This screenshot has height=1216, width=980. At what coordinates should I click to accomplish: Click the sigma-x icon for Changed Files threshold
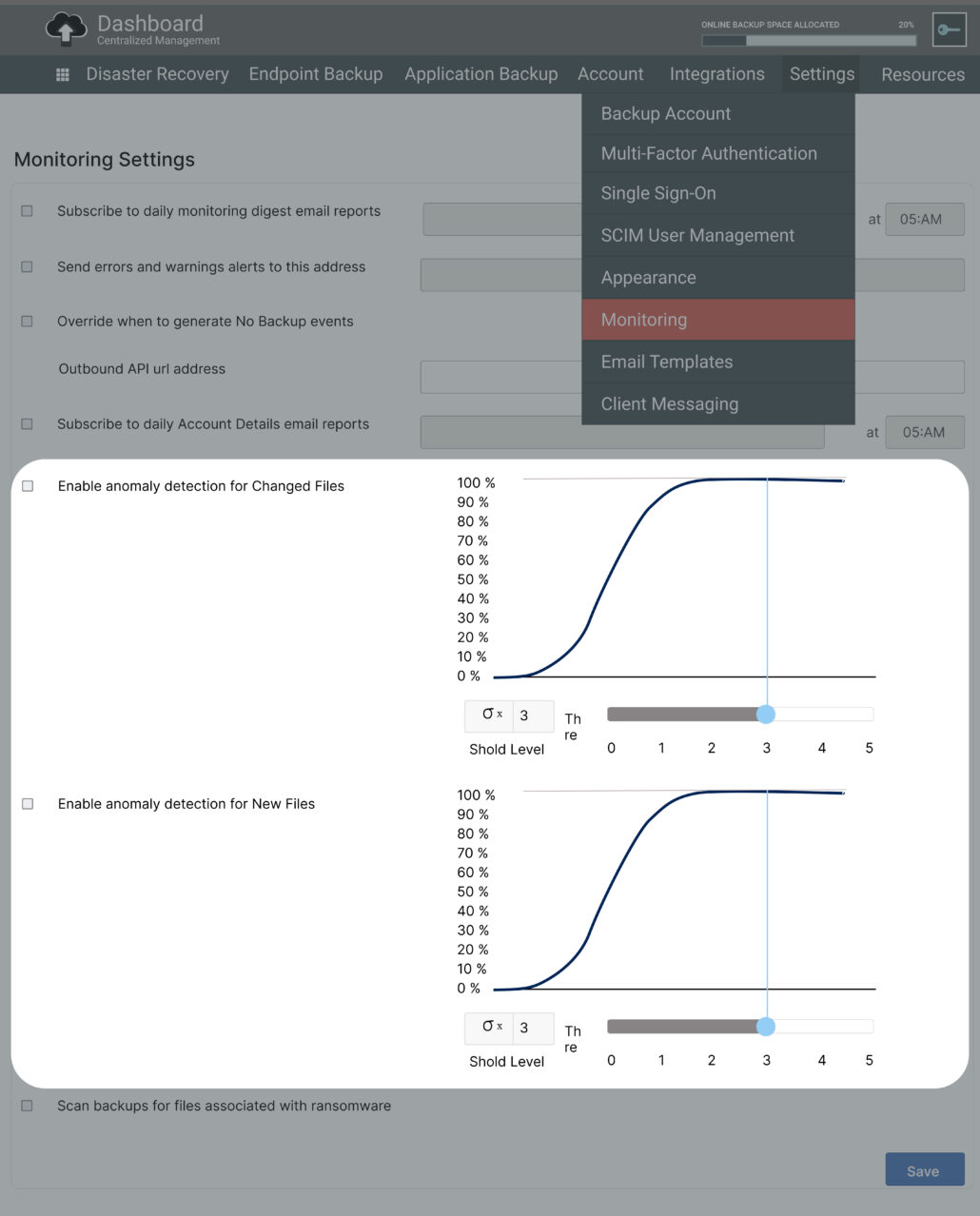coord(488,716)
